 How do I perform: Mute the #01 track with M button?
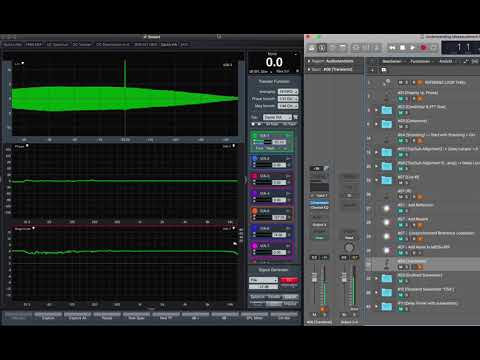401,99
